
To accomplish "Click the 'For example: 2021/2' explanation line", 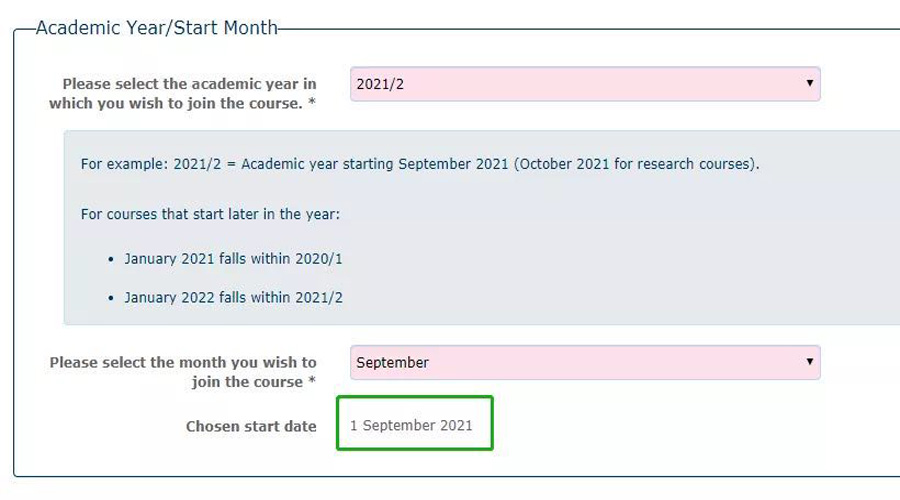I will 420,164.
